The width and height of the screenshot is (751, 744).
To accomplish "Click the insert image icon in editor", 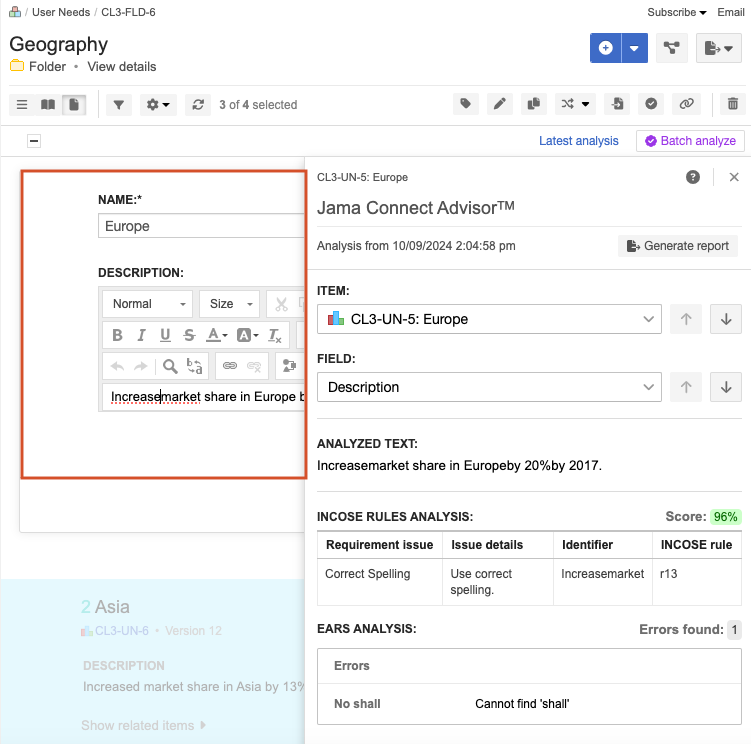I will coord(289,366).
